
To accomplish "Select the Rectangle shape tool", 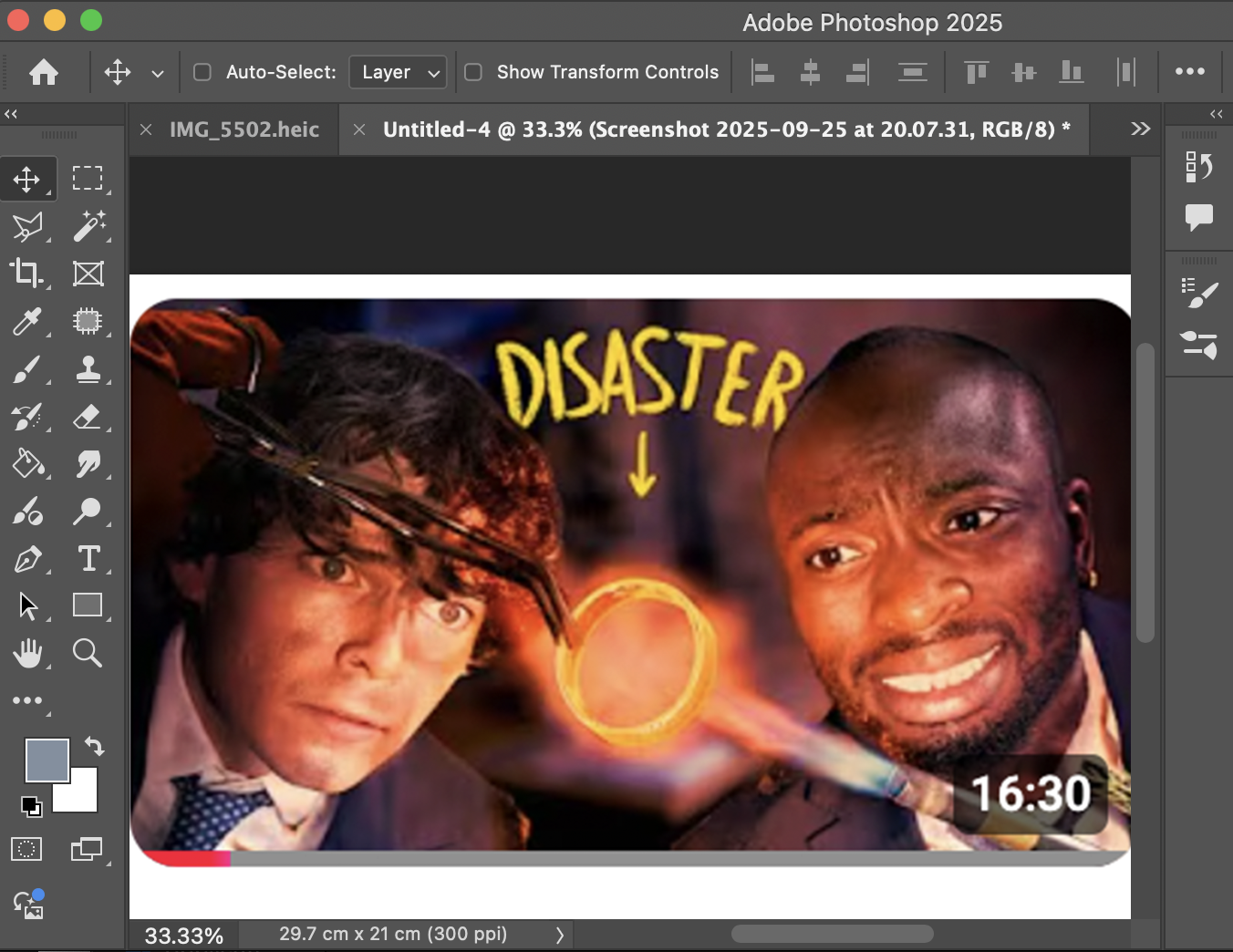I will pos(88,605).
